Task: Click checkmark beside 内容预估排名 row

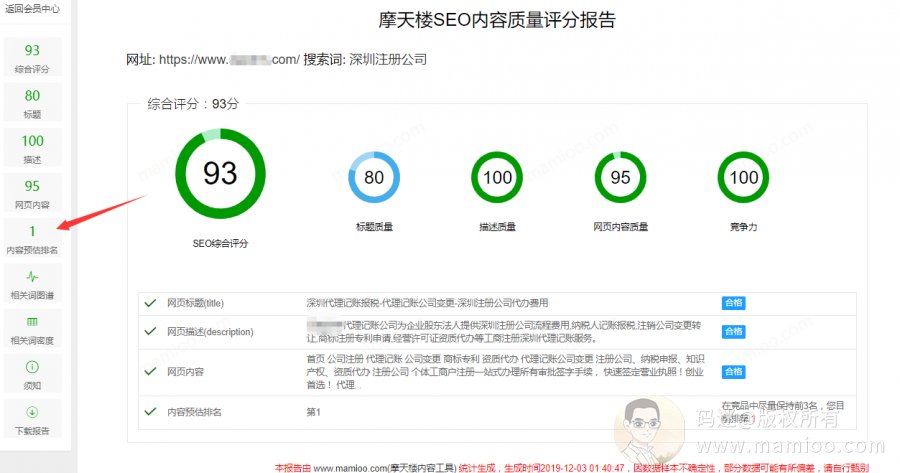Action: click(150, 411)
